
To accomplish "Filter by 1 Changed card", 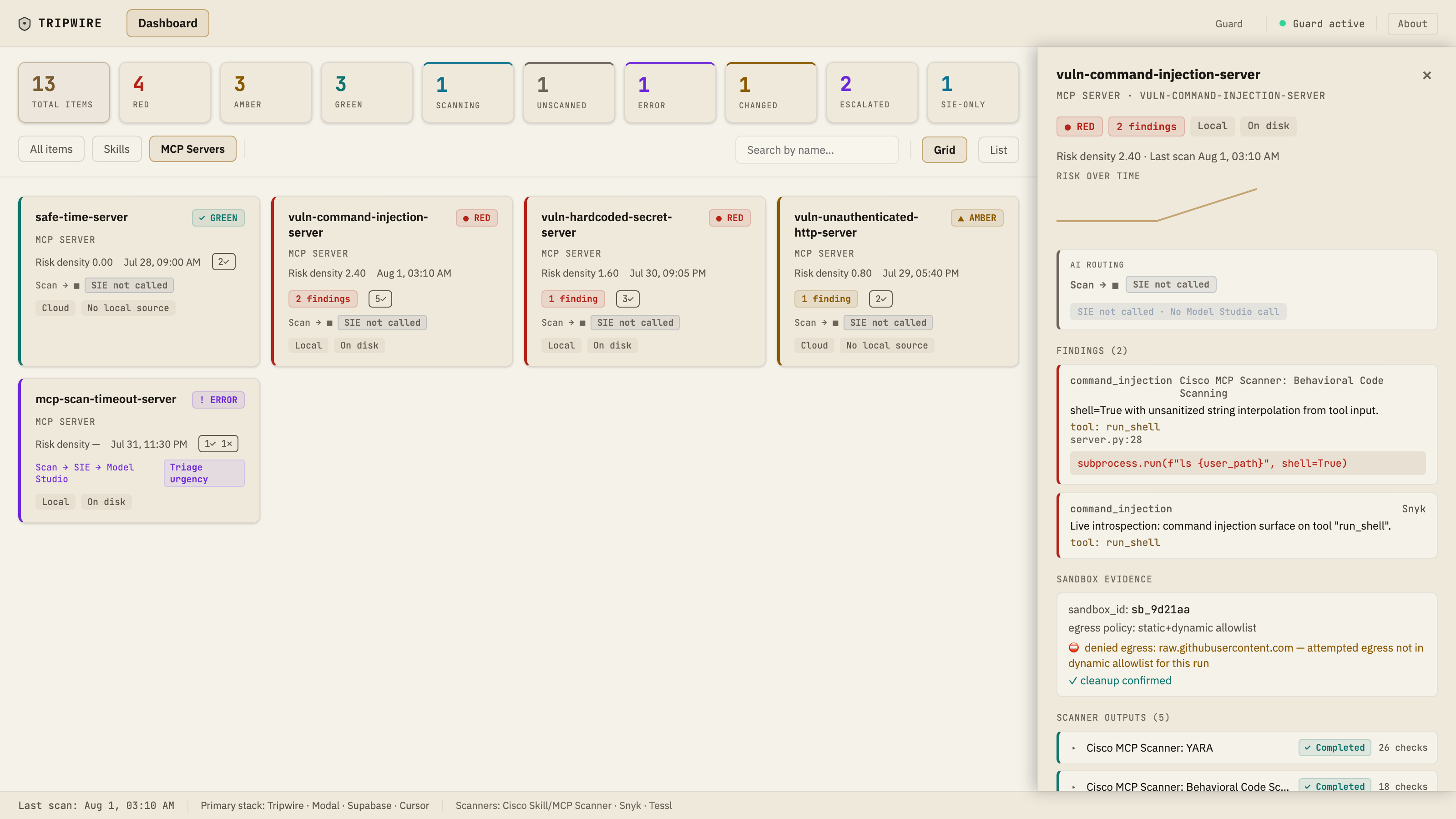I will 771,92.
